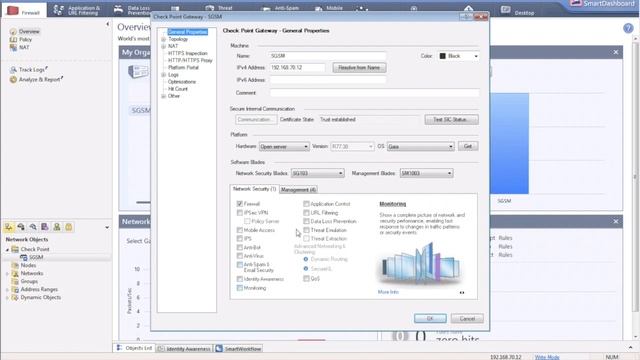Expand the Other tree node

(x=163, y=96)
